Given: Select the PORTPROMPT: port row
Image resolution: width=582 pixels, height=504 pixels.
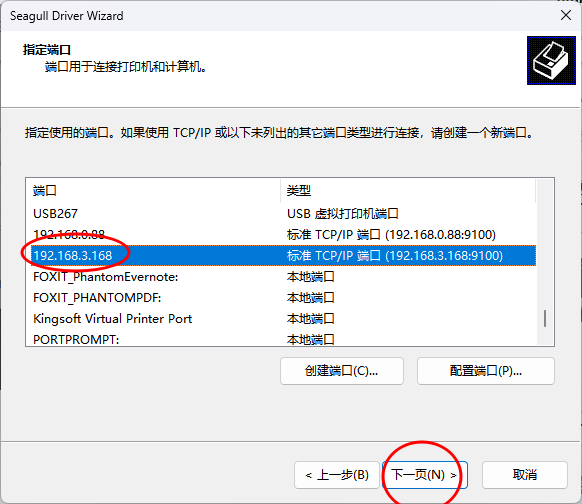Looking at the screenshot, I should (x=284, y=339).
